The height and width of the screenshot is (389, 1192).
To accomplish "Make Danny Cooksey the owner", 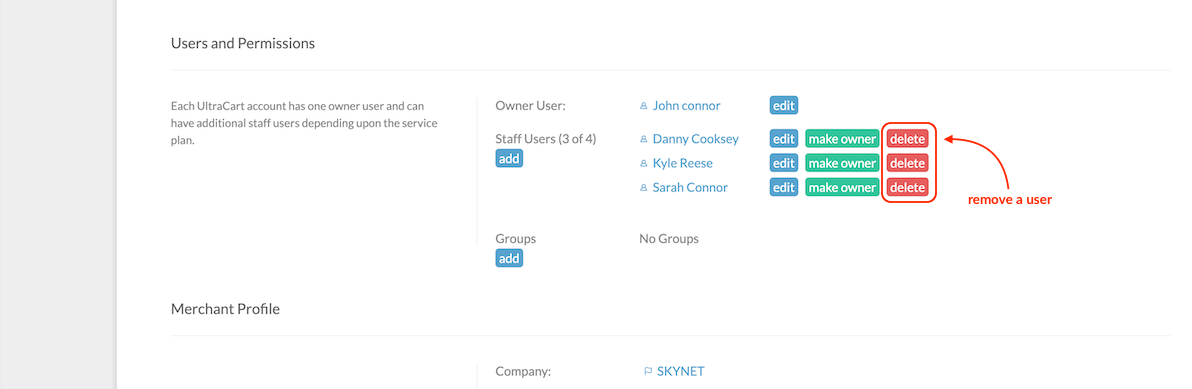I will [842, 139].
